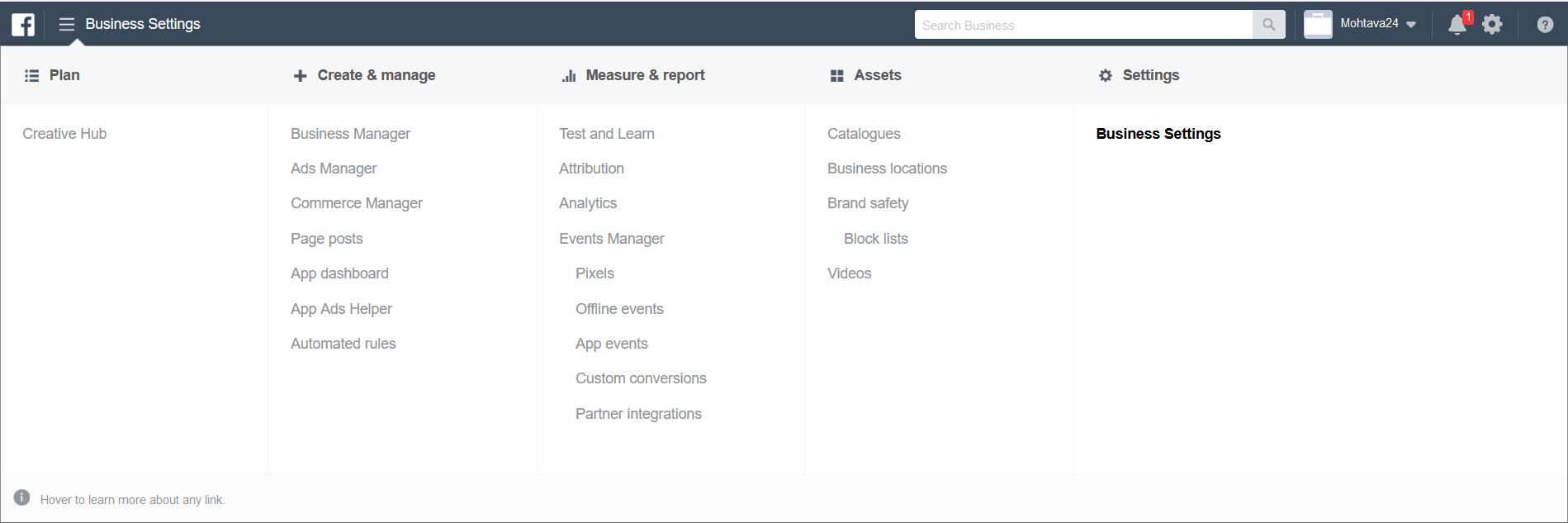Click the search magnifier button
The width and height of the screenshot is (1568, 523).
(1268, 25)
